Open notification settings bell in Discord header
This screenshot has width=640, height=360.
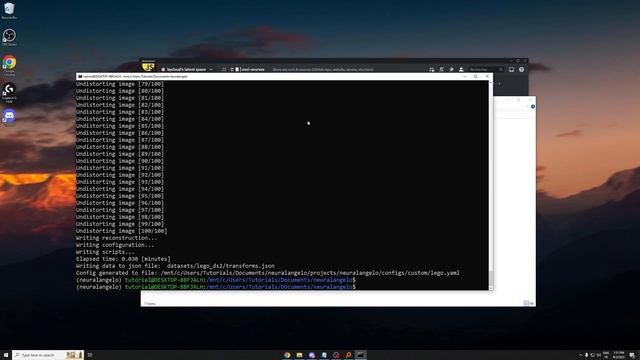(442, 69)
